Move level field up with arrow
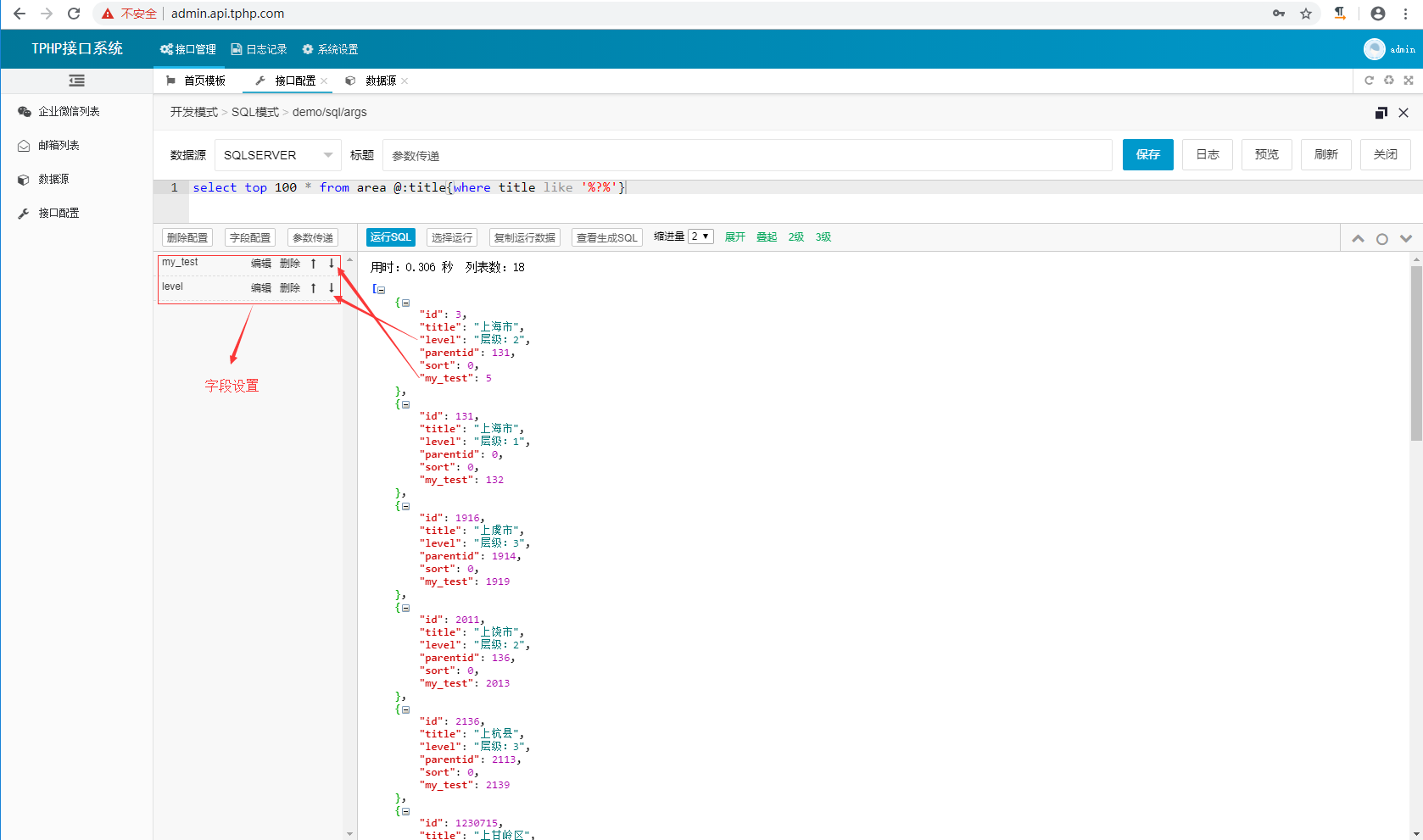 point(313,288)
